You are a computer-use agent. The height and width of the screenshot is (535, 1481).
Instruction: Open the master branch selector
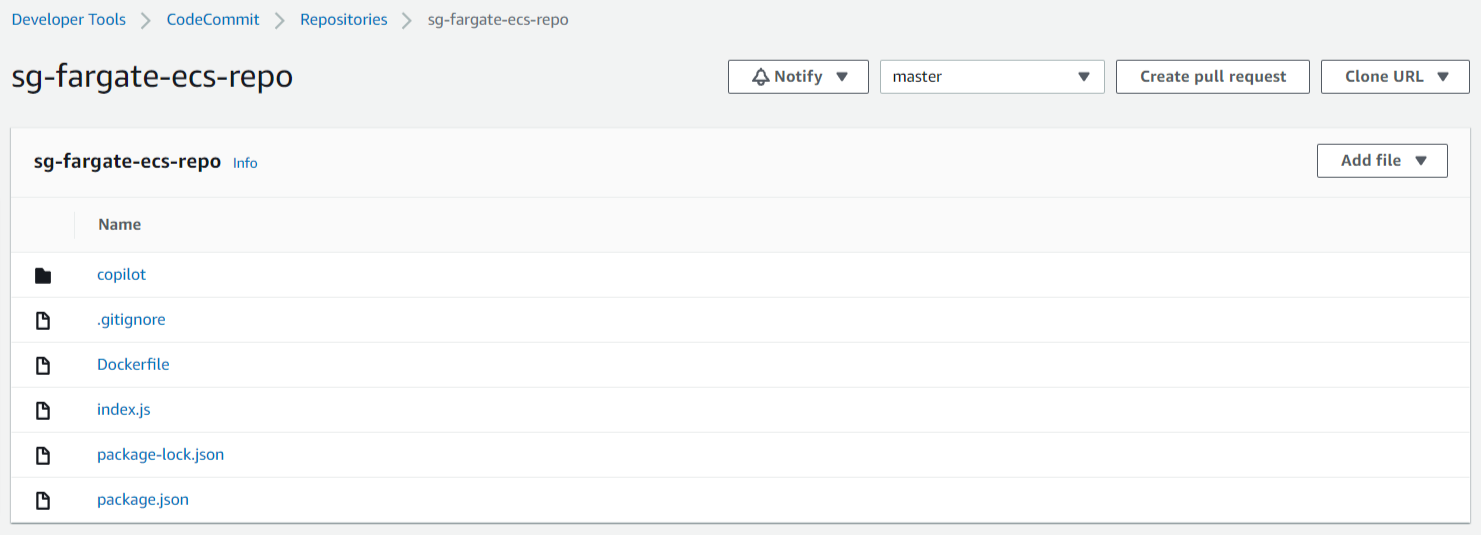pyautogui.click(x=992, y=77)
